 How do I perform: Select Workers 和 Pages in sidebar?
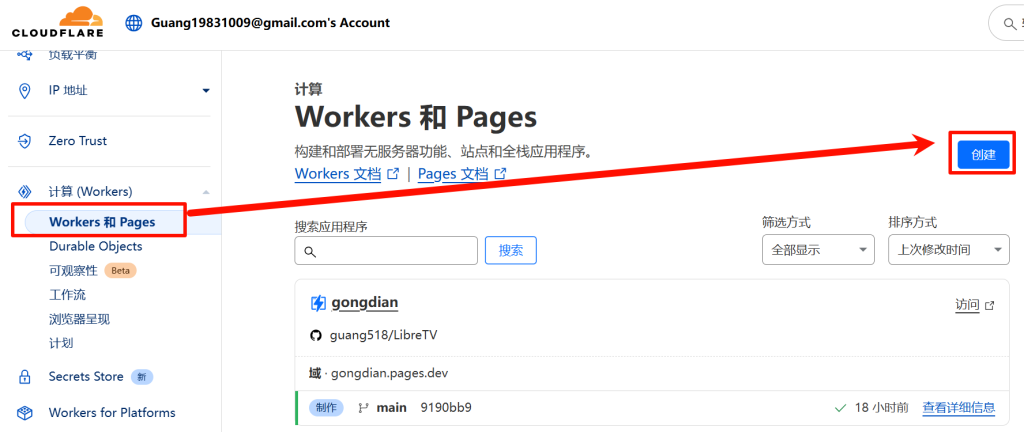(102, 222)
